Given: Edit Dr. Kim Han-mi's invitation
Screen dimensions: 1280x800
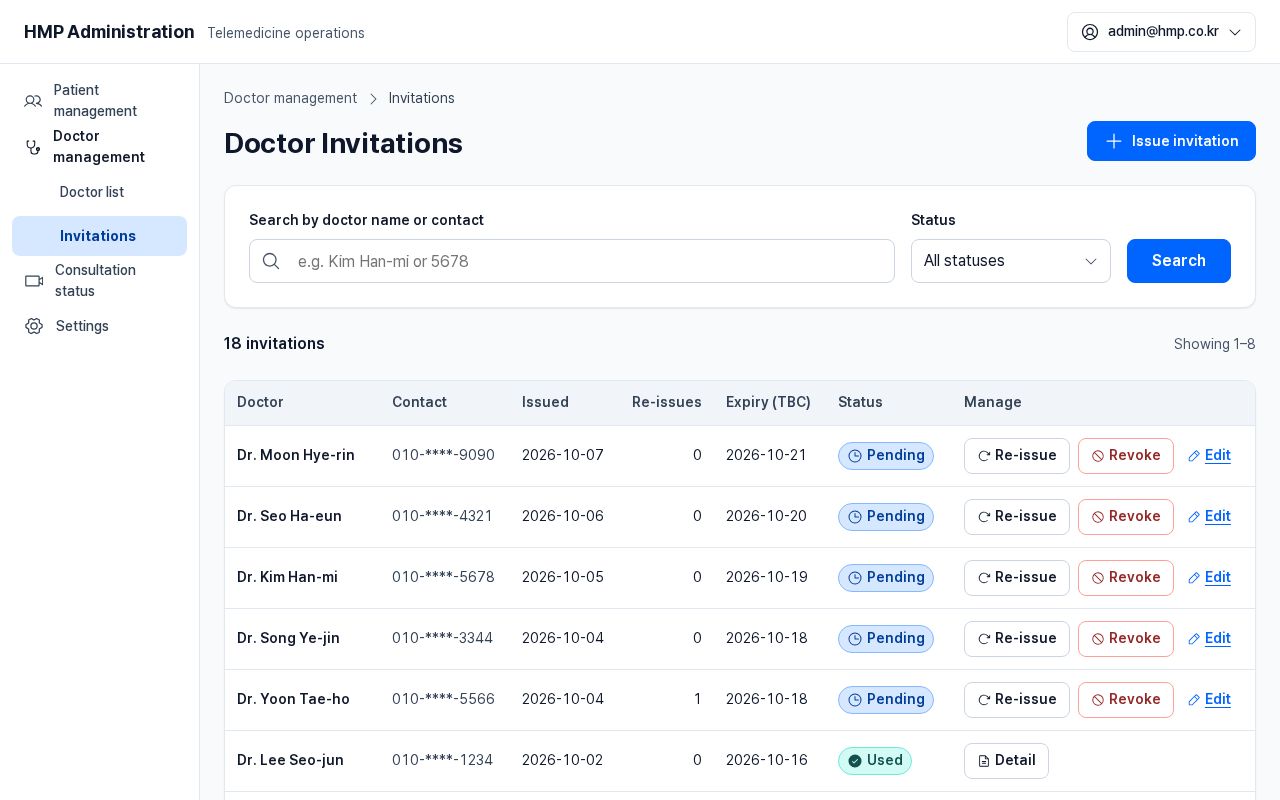Looking at the screenshot, I should [1209, 578].
